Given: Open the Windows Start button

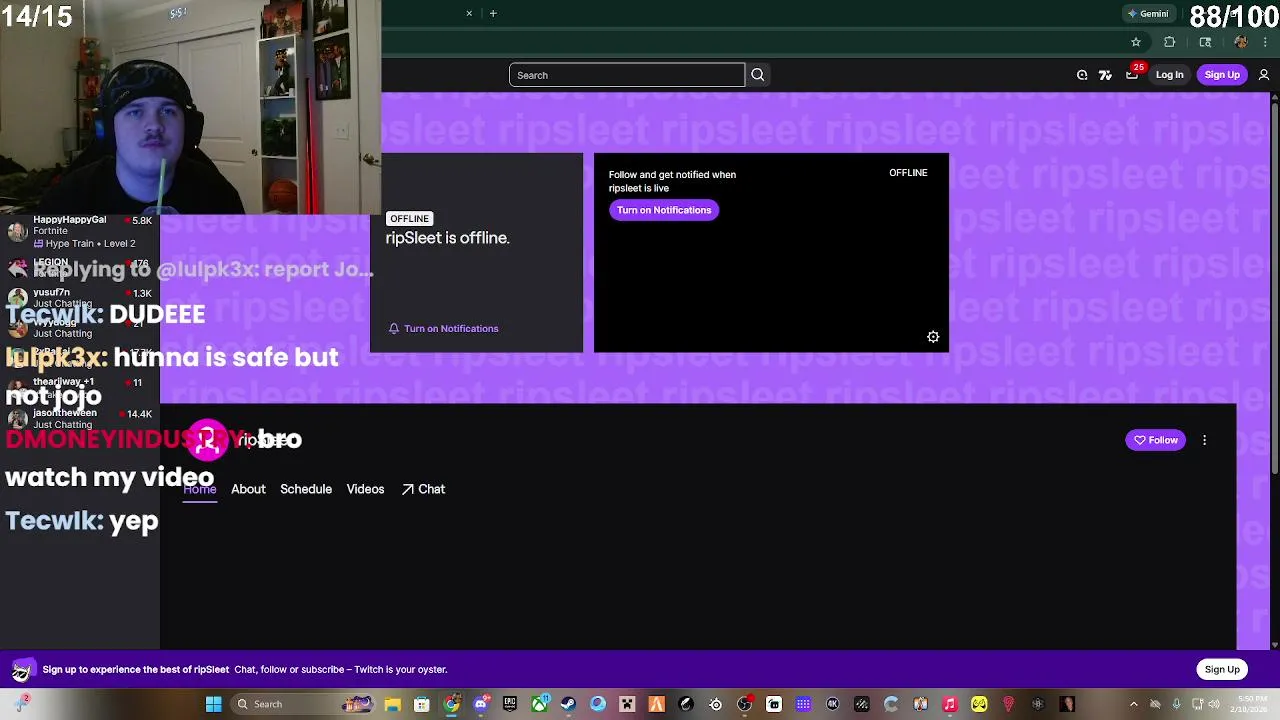Looking at the screenshot, I should click(x=213, y=704).
